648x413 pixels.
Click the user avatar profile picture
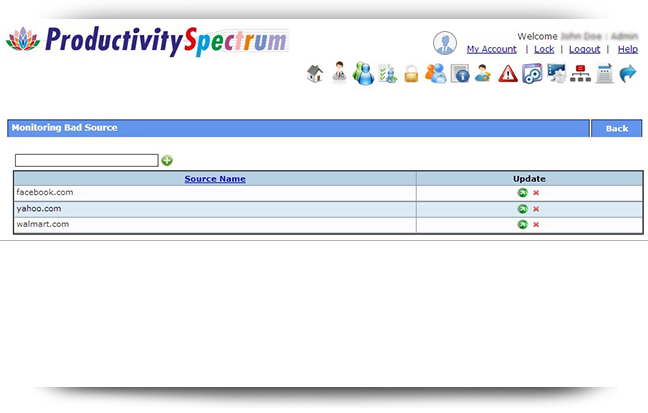coord(445,43)
